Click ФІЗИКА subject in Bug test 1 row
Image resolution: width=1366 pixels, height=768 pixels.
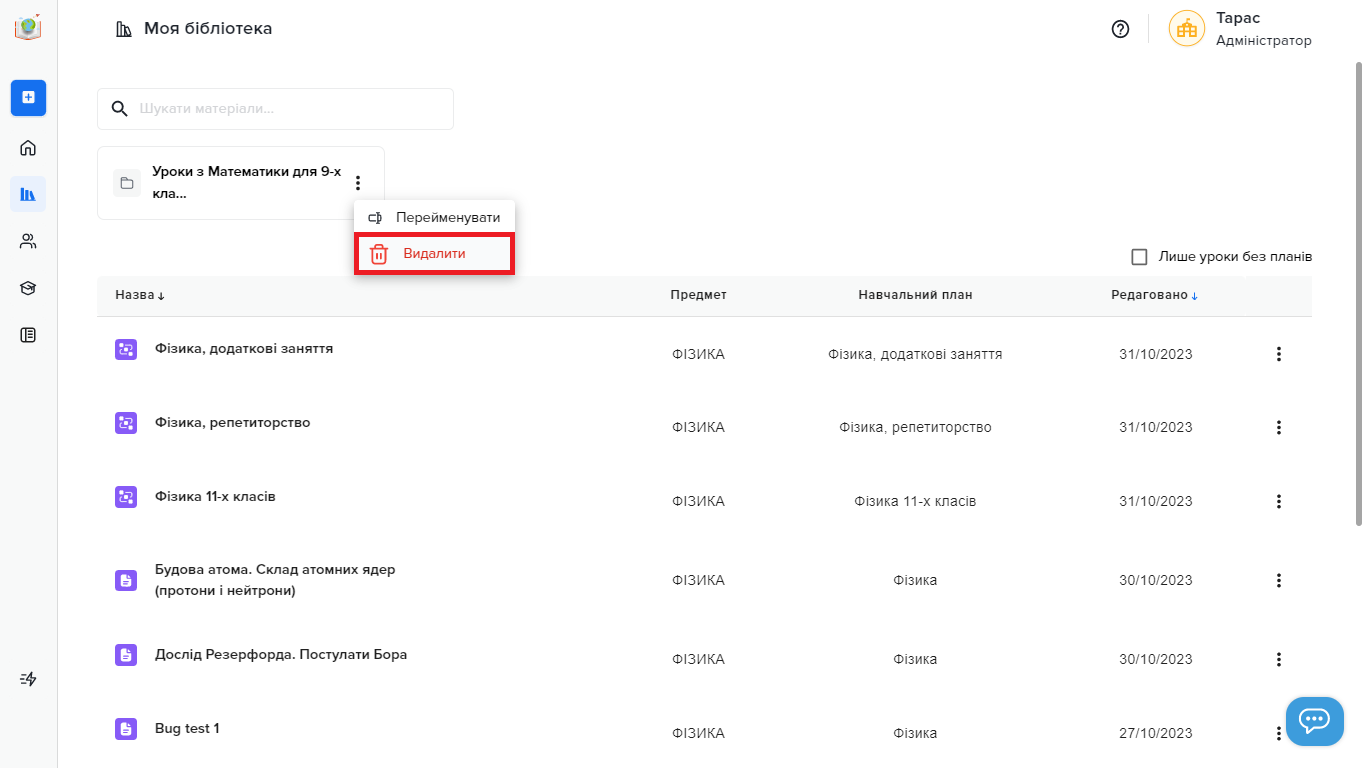(698, 734)
